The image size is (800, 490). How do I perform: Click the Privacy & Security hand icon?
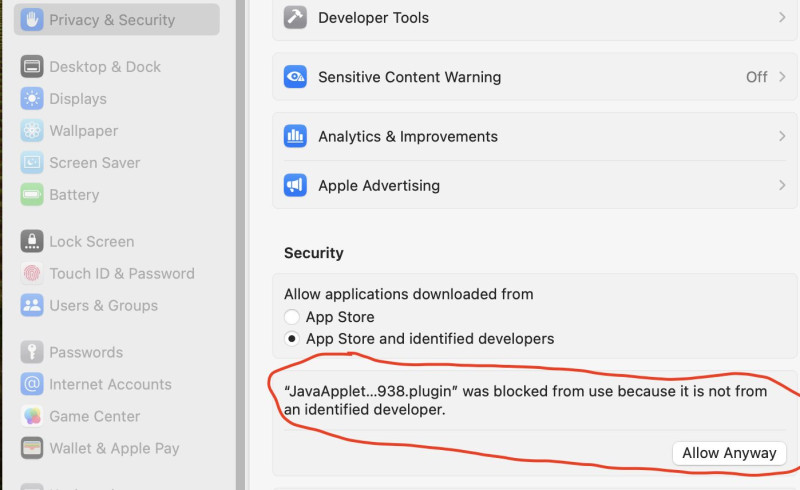pyautogui.click(x=32, y=20)
